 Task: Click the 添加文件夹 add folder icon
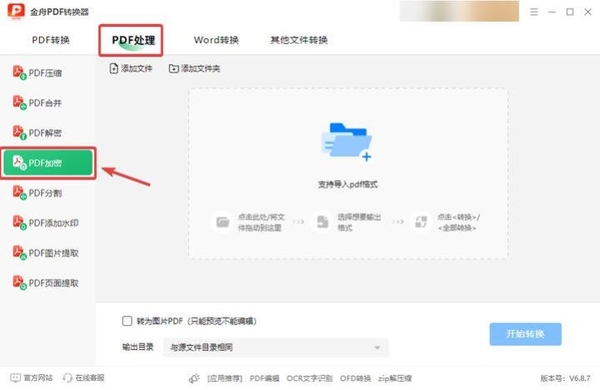174,69
